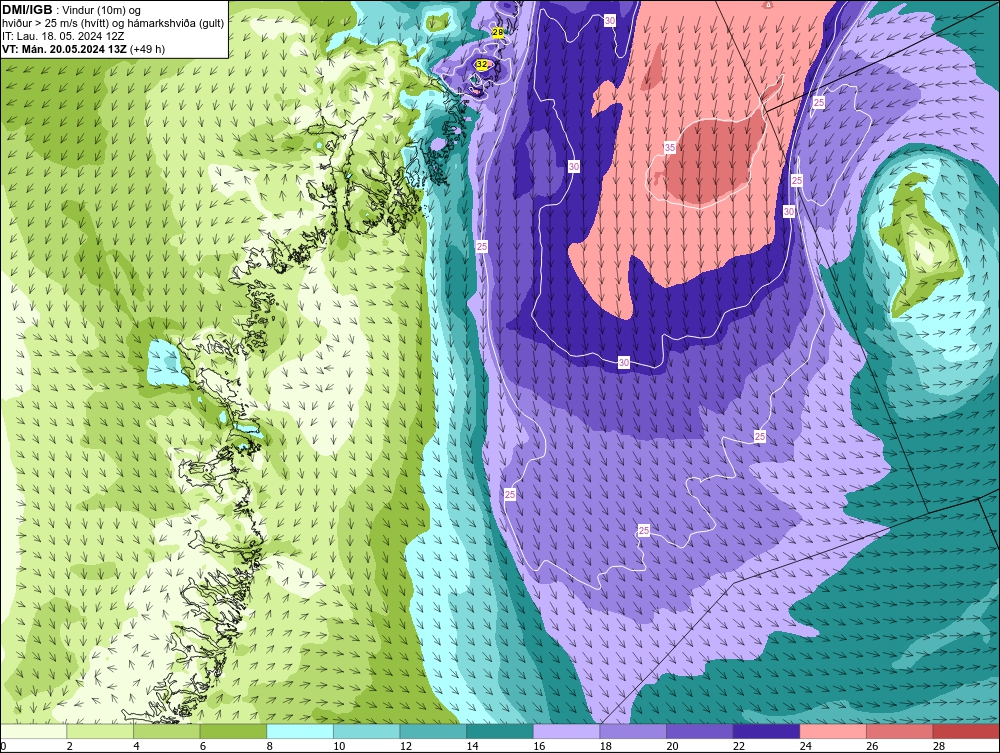Image resolution: width=1000 pixels, height=753 pixels.
Task: Click the yellow 32 maximum gust marker
Action: [482, 64]
